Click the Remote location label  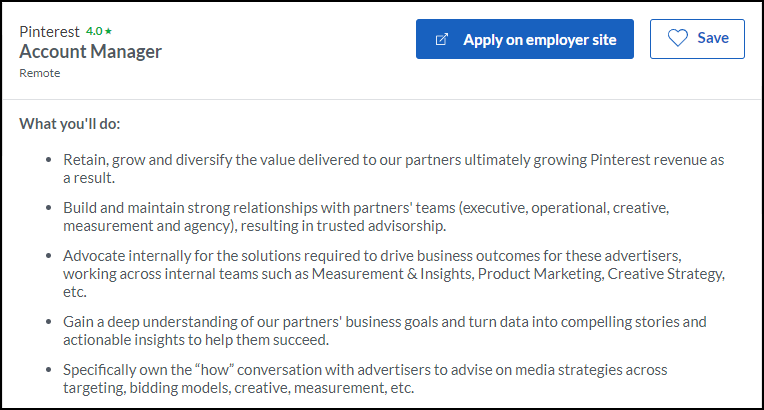coord(40,73)
